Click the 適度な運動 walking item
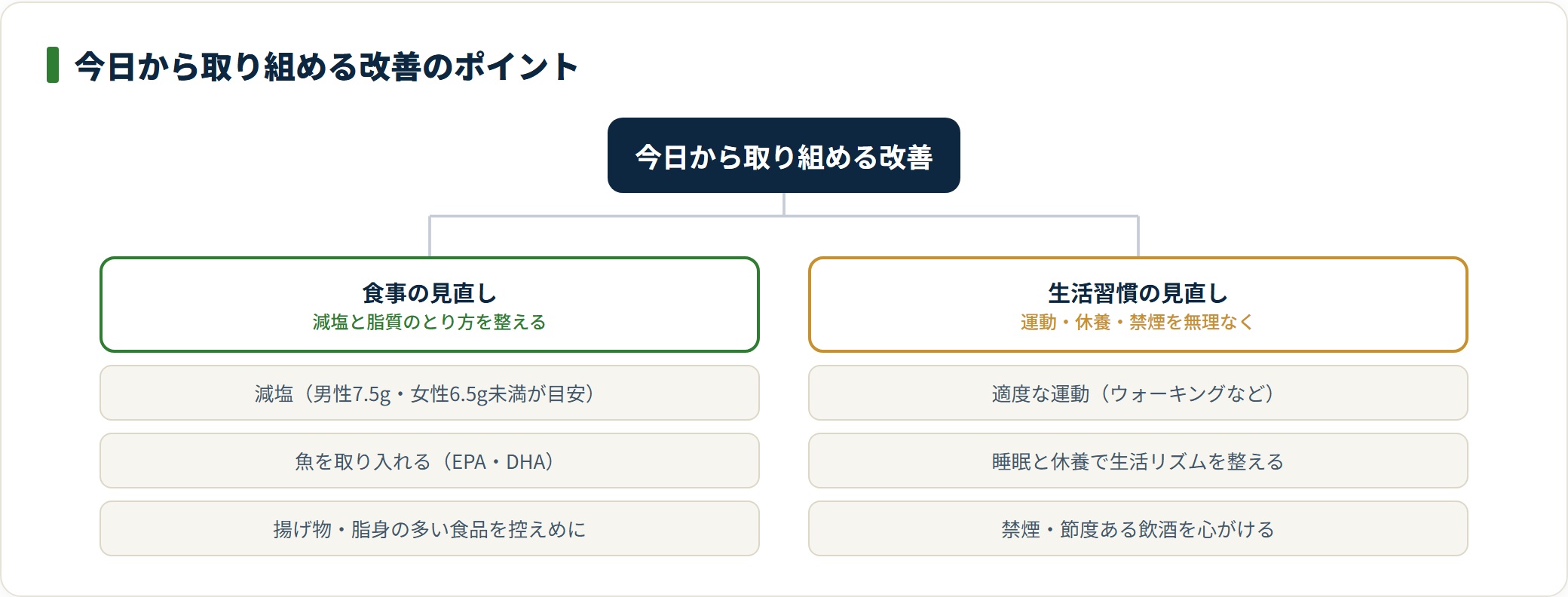The height and width of the screenshot is (597, 1568). tap(1138, 393)
